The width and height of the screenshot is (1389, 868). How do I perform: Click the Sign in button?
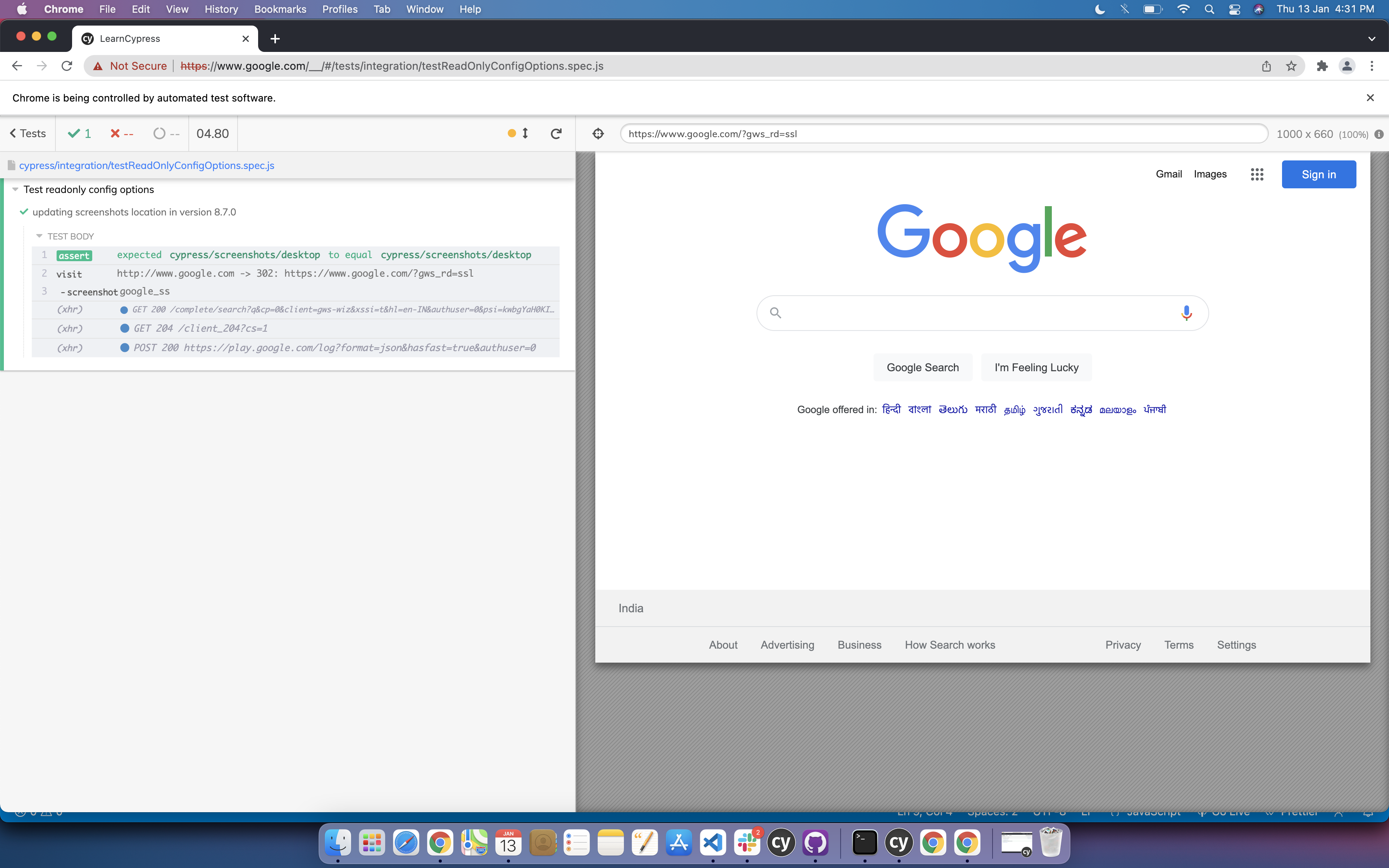[1318, 174]
